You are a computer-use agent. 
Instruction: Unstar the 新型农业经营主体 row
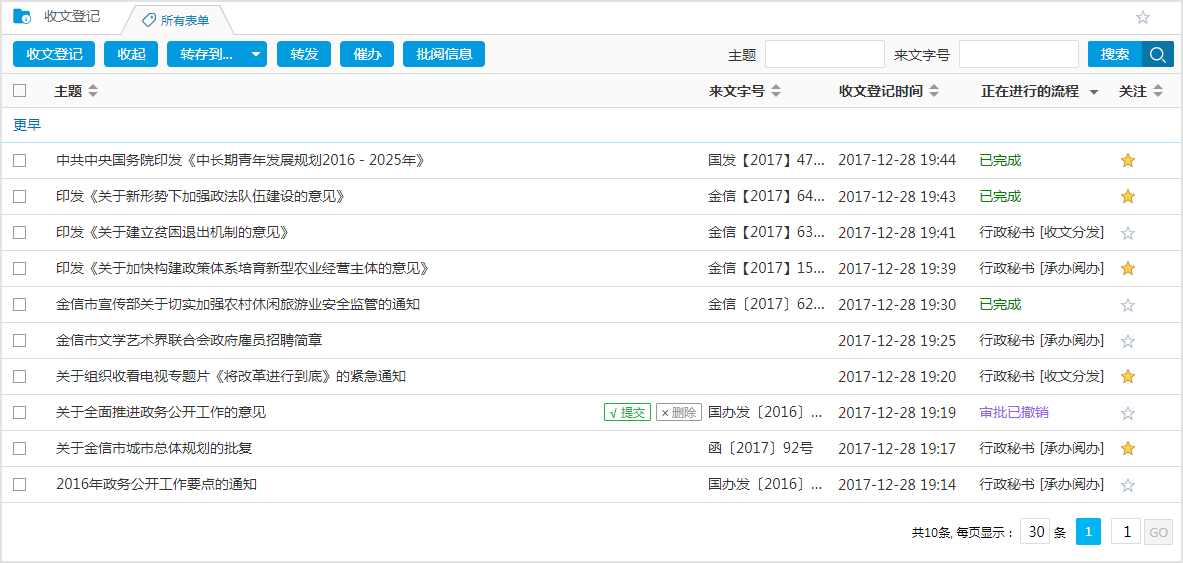(x=1128, y=268)
